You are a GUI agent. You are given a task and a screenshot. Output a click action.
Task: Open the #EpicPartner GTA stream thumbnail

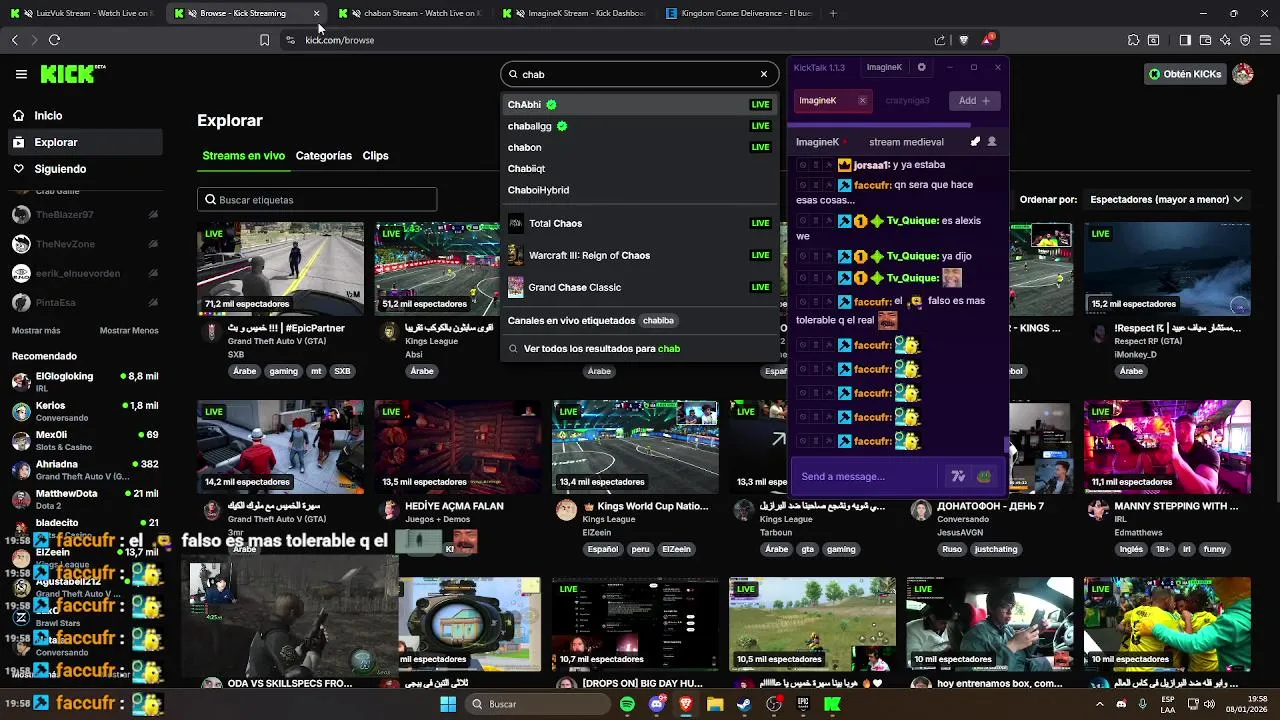tap(280, 268)
